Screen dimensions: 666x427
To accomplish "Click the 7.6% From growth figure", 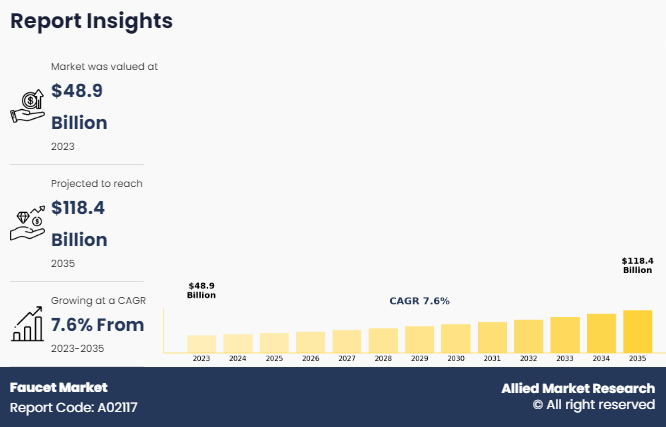I will point(98,325).
